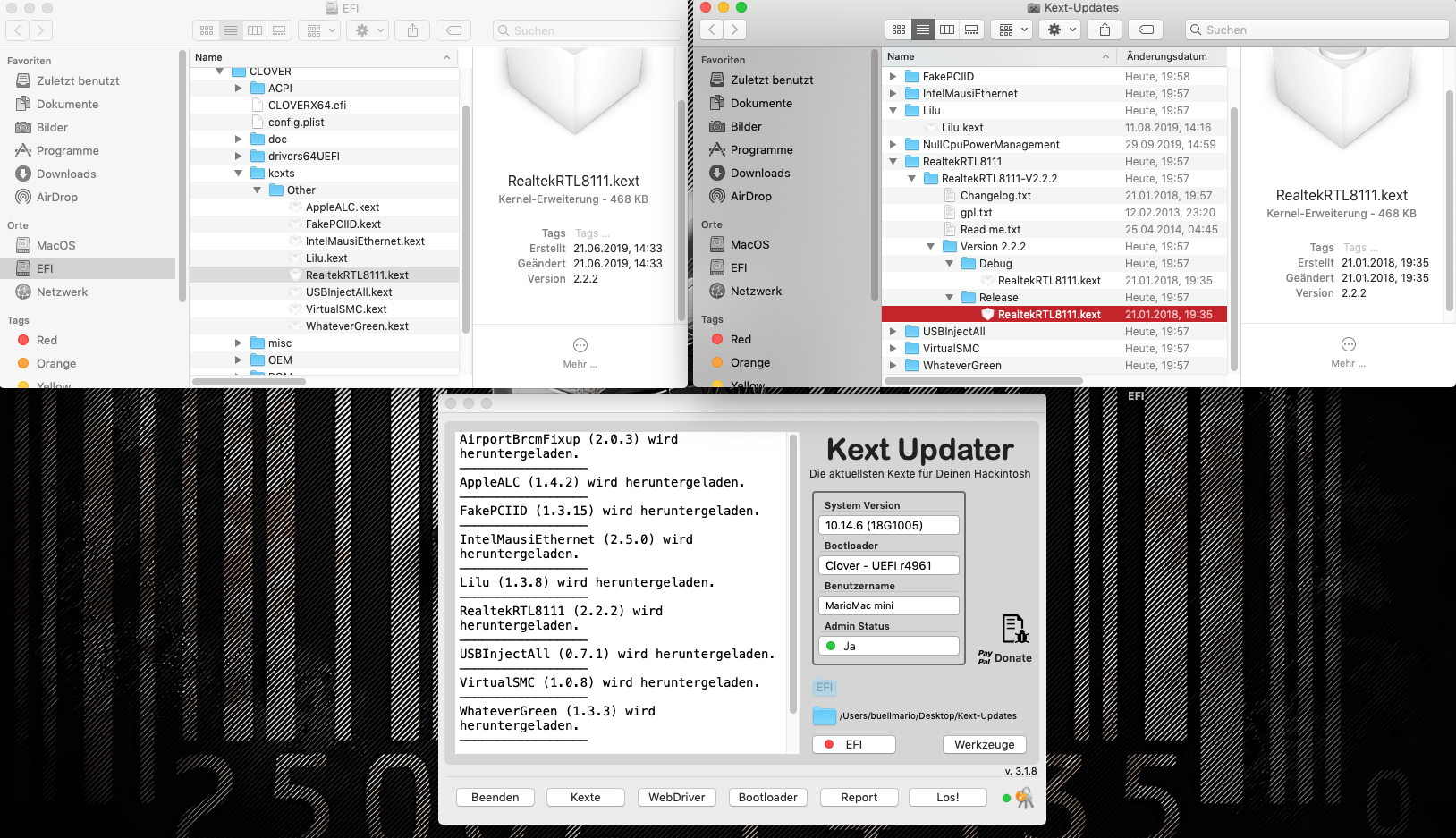Click the Beenden button
Image resolution: width=1456 pixels, height=838 pixels.
495,798
